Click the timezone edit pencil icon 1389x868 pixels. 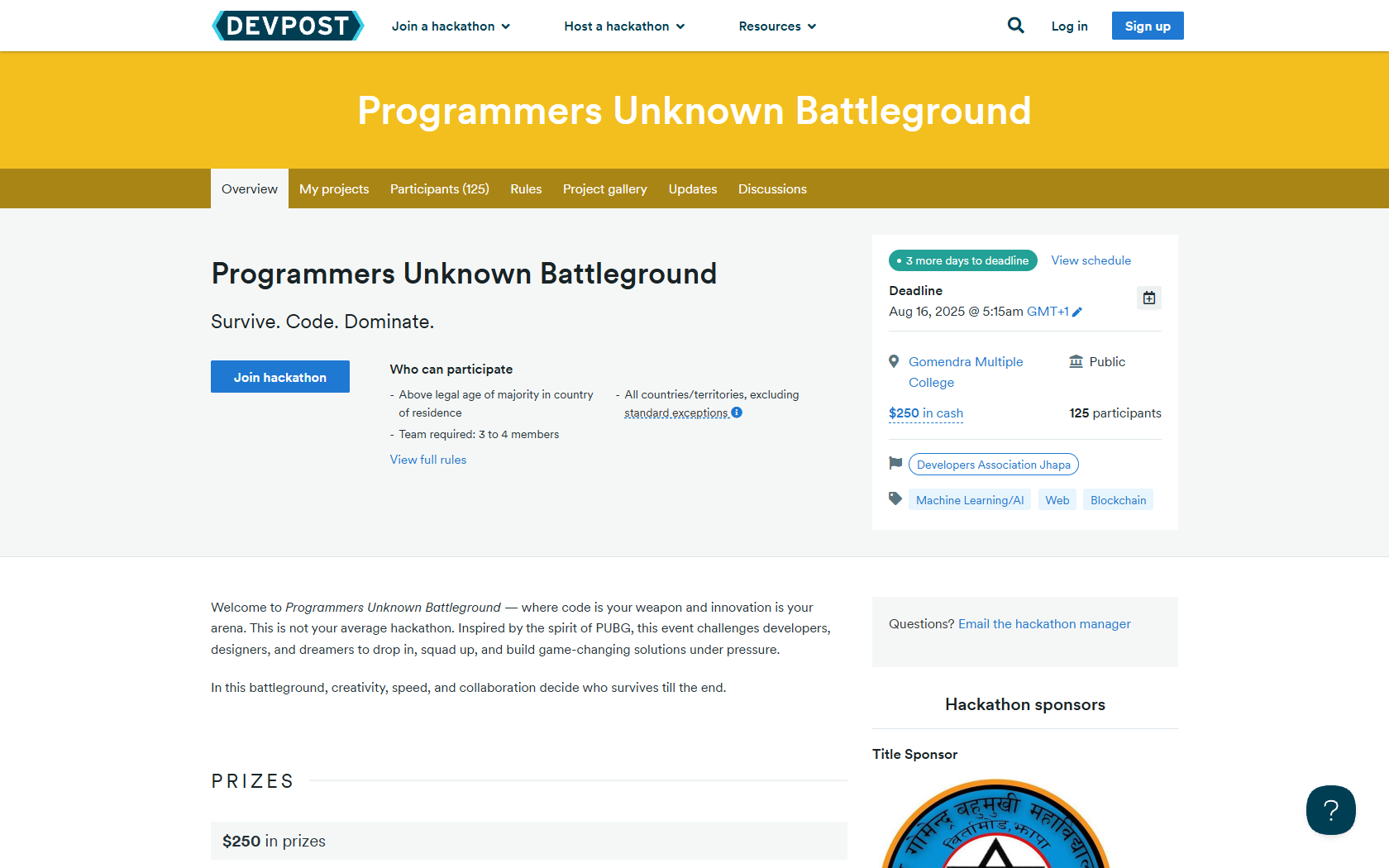(x=1076, y=312)
